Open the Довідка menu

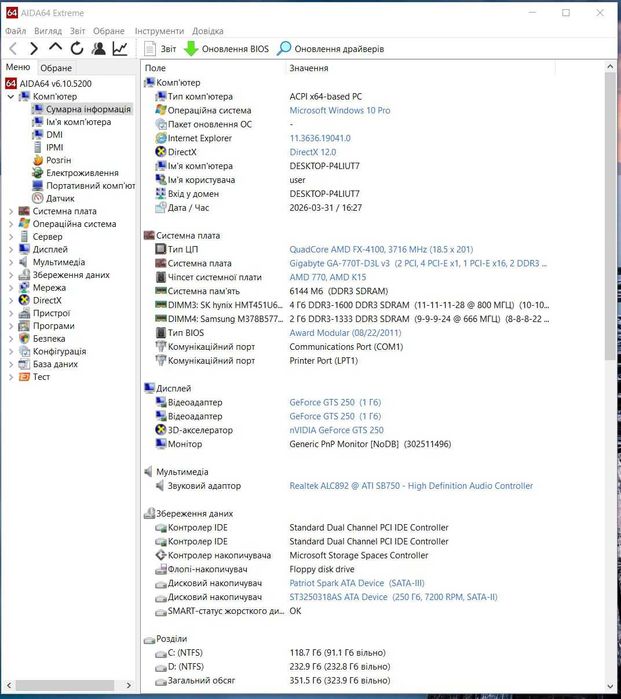point(208,31)
